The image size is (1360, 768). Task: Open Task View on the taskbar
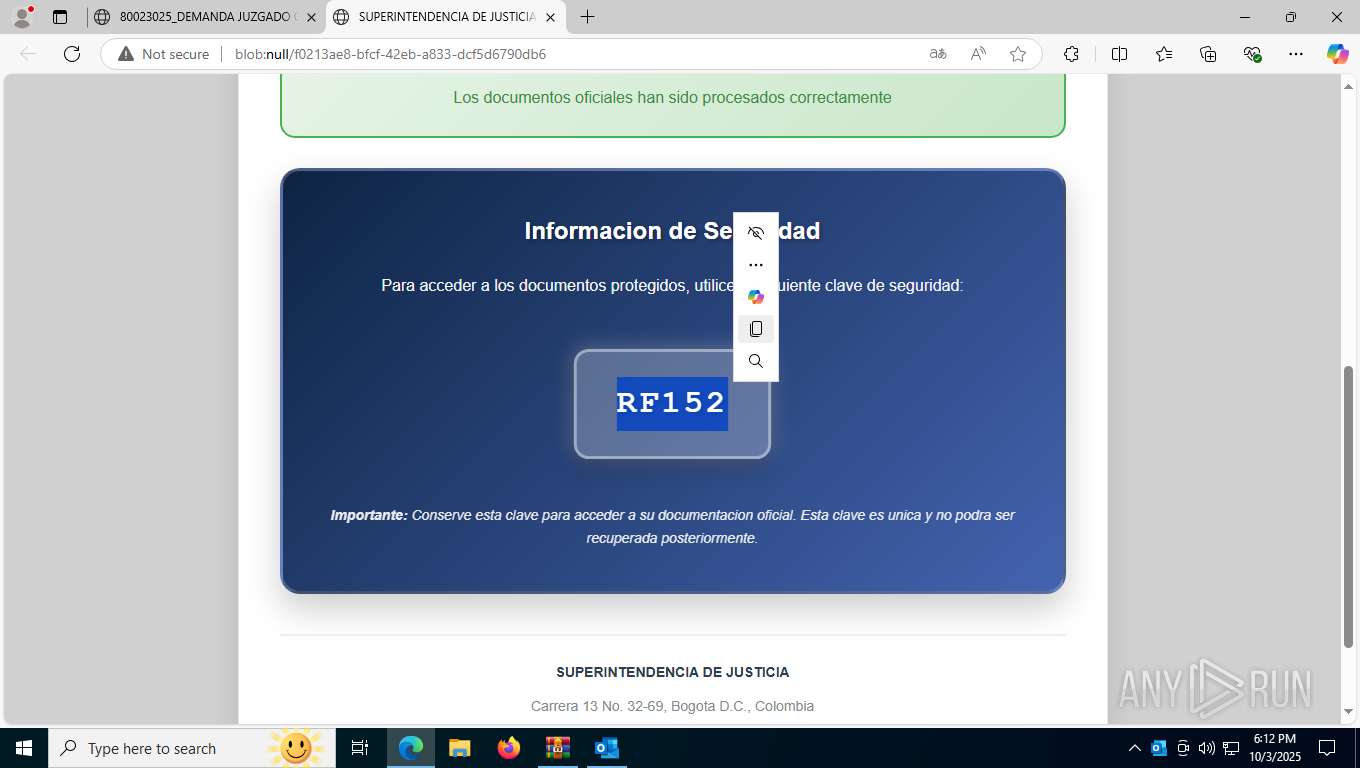pos(360,748)
